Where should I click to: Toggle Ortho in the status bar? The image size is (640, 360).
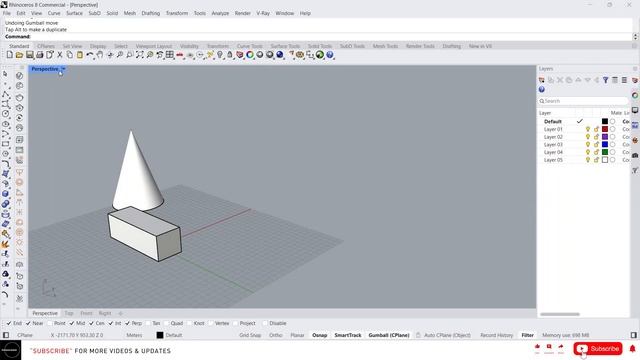pos(276,335)
